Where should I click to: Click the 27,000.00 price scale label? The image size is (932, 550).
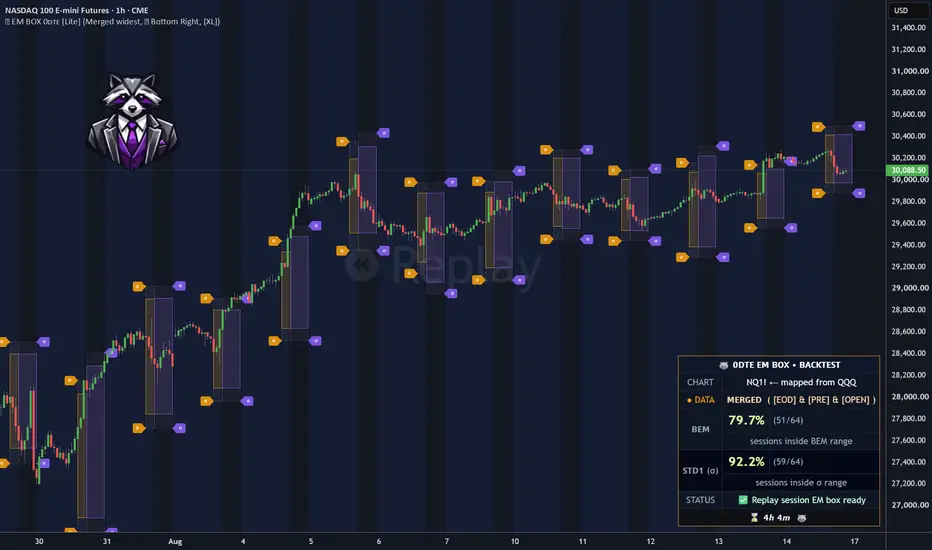pos(909,505)
